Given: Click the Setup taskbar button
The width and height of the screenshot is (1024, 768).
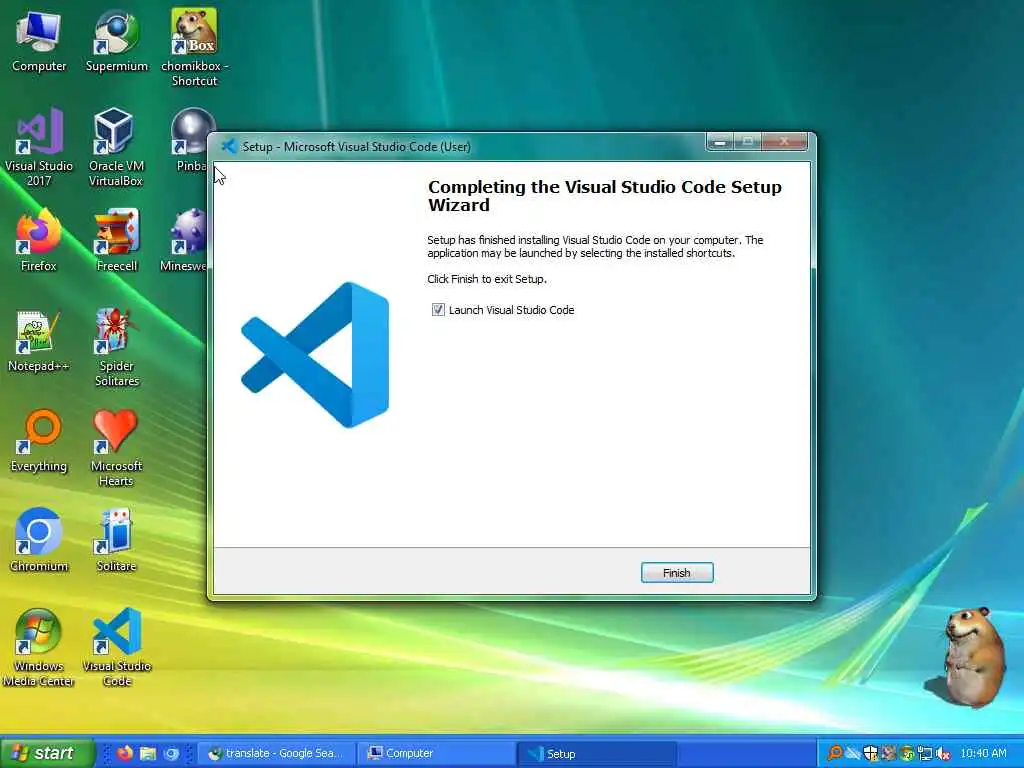Looking at the screenshot, I should coord(598,753).
